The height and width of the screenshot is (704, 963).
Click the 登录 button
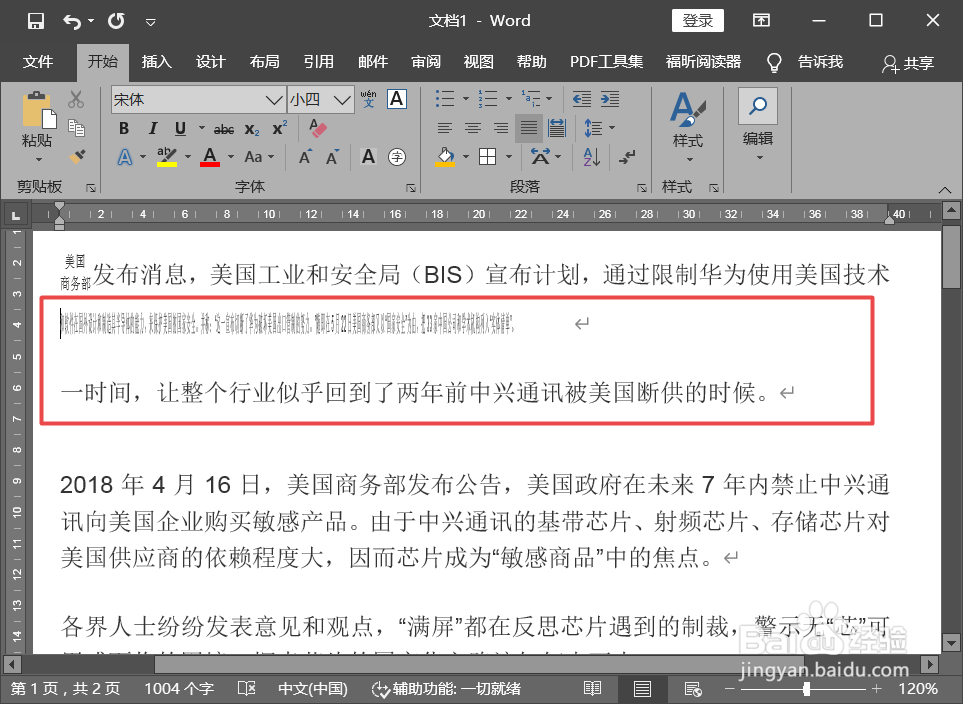697,20
